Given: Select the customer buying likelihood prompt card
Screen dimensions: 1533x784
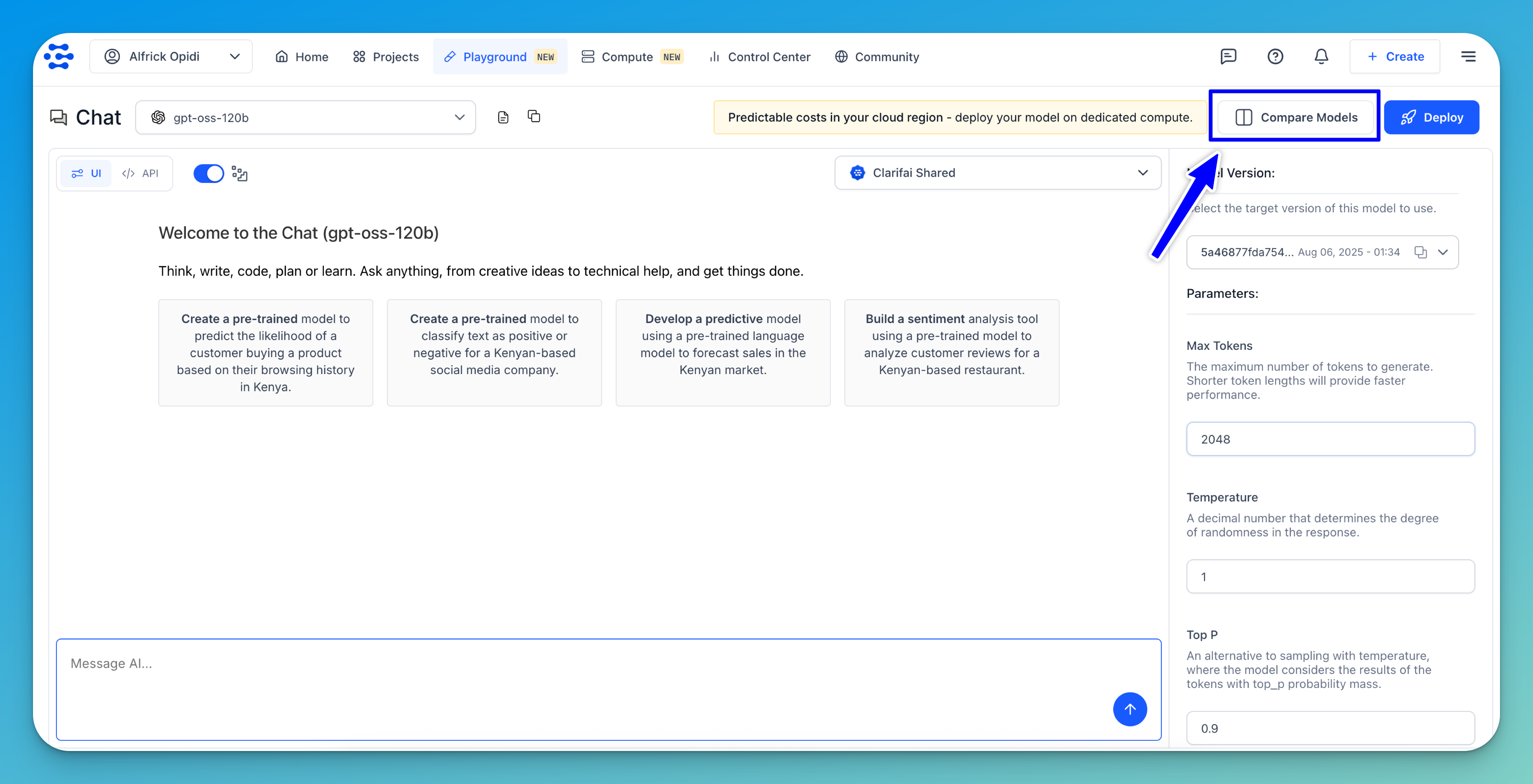Looking at the screenshot, I should point(266,353).
